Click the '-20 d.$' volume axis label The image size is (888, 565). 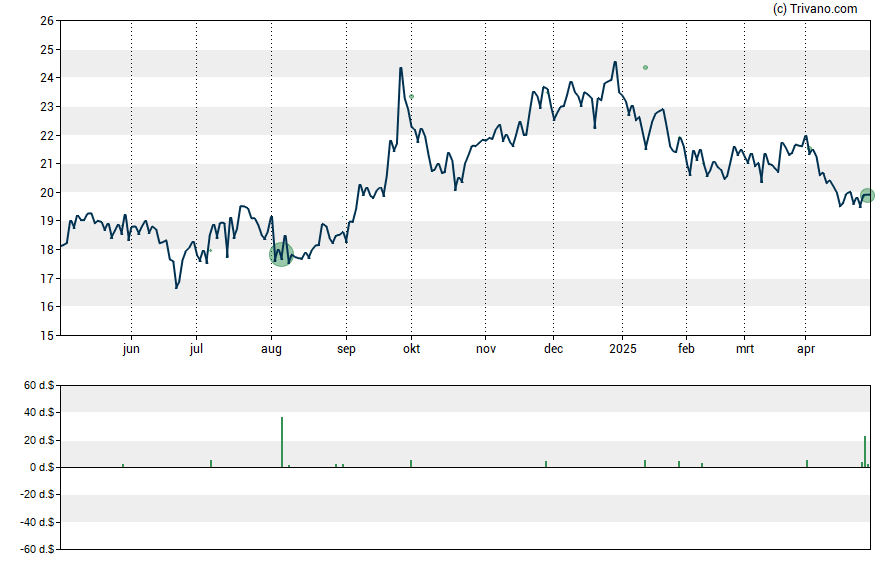click(37, 495)
